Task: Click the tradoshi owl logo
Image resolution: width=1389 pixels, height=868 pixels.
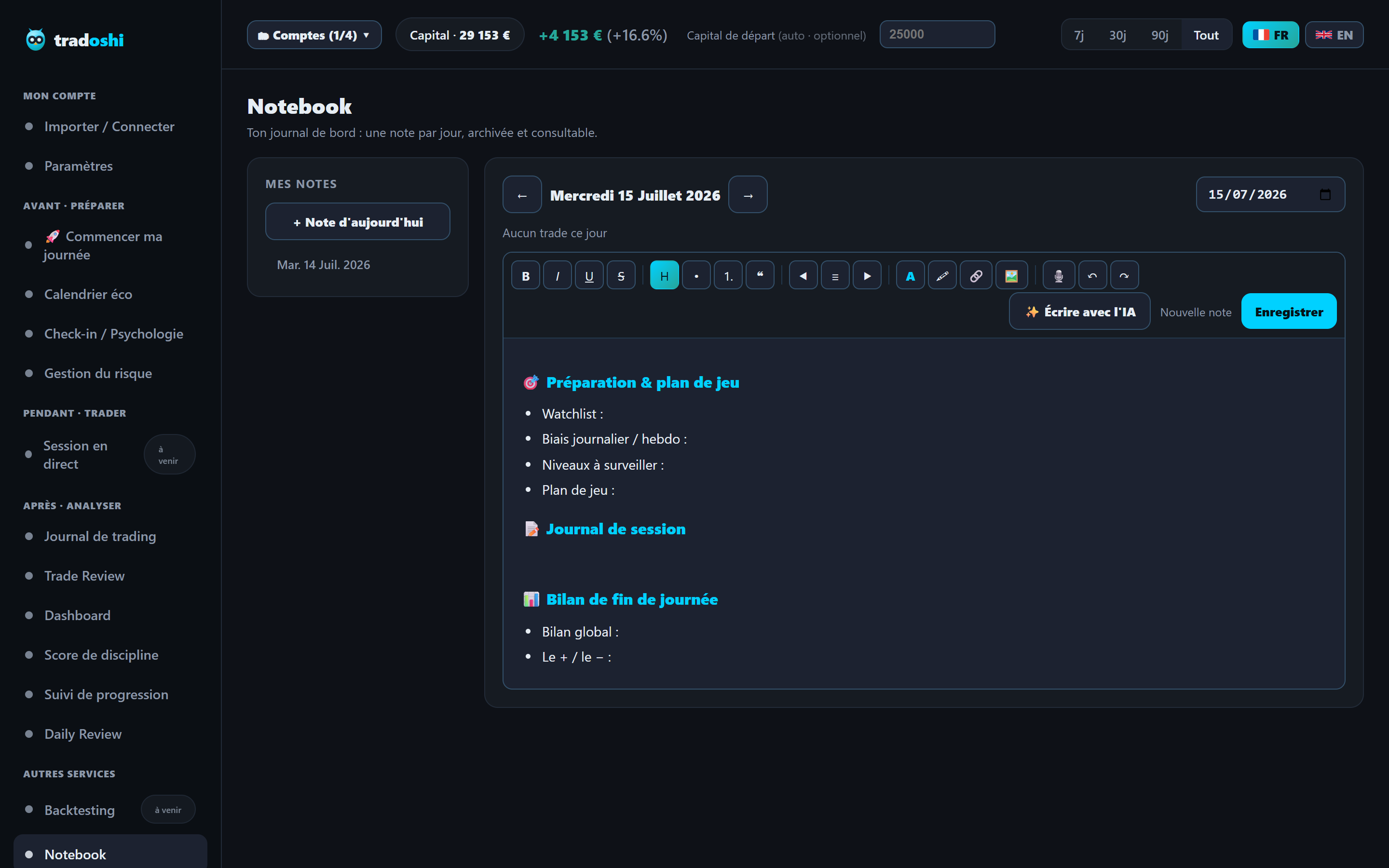Action: pos(36,40)
